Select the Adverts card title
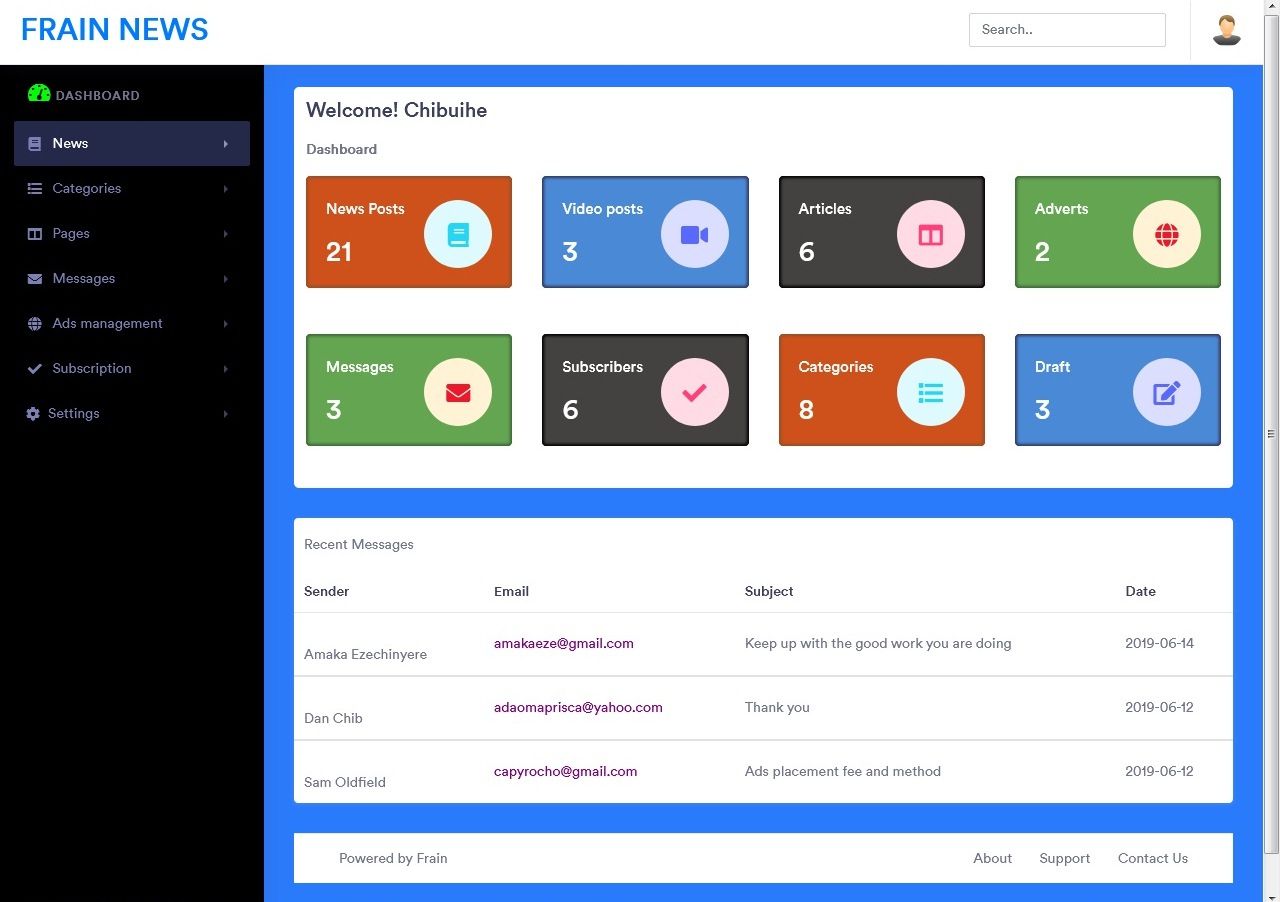Screen dimensions: 1280x902 coord(1061,209)
